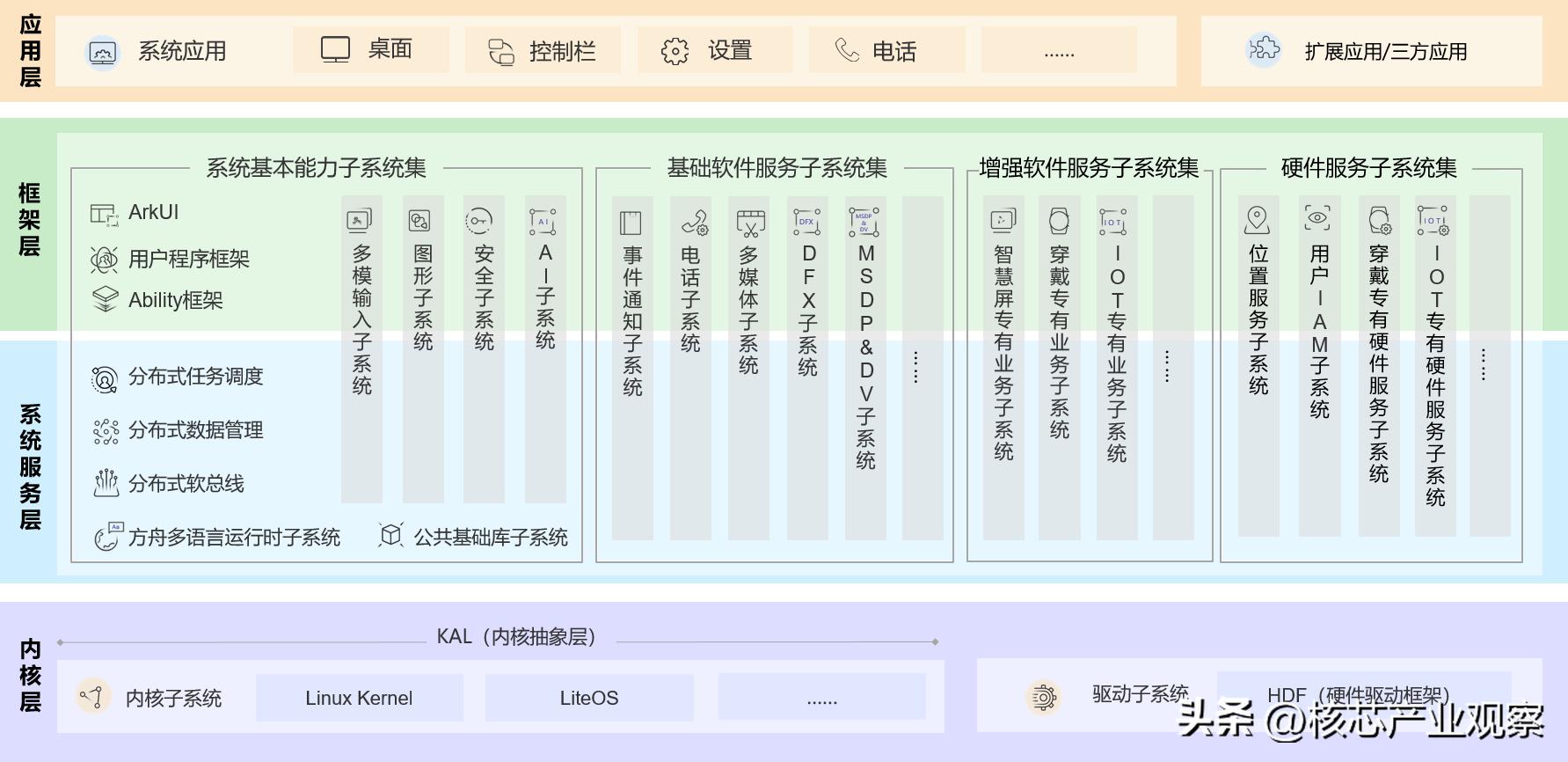Viewport: 1568px width, 762px height.
Task: Click the 分布式任务调度 icon
Action: 104,379
